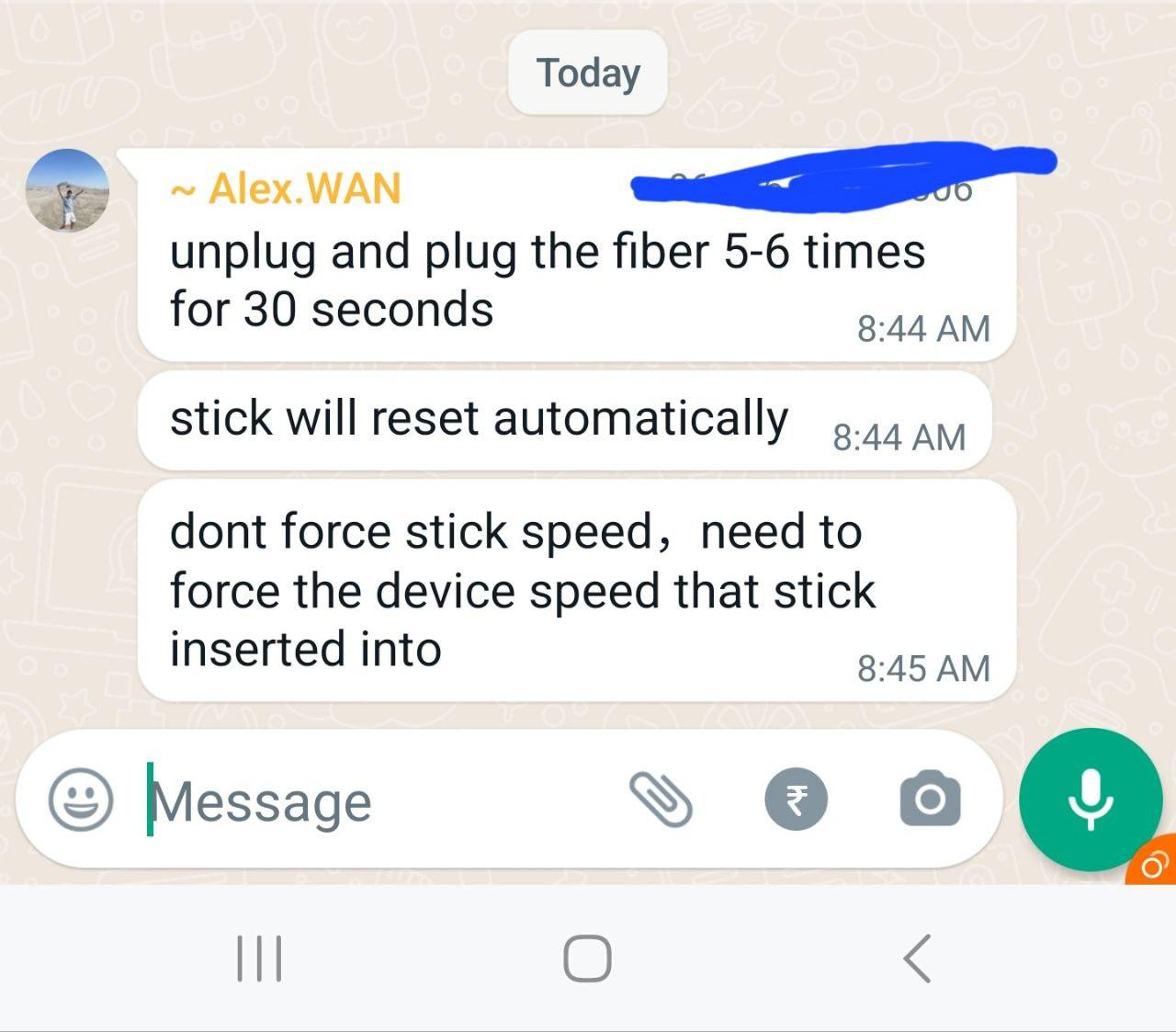Select 'stick will reset automatically' message
Screen dimensions: 1176x1032
pos(565,421)
